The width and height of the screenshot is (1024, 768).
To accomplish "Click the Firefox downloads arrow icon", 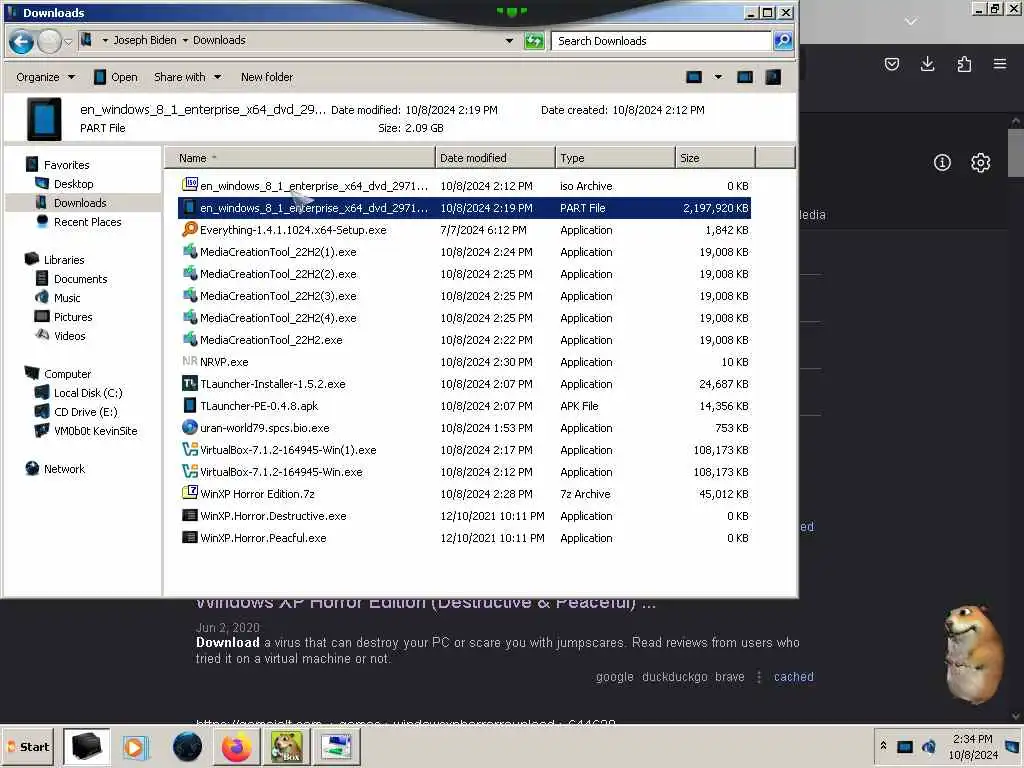I will (927, 64).
